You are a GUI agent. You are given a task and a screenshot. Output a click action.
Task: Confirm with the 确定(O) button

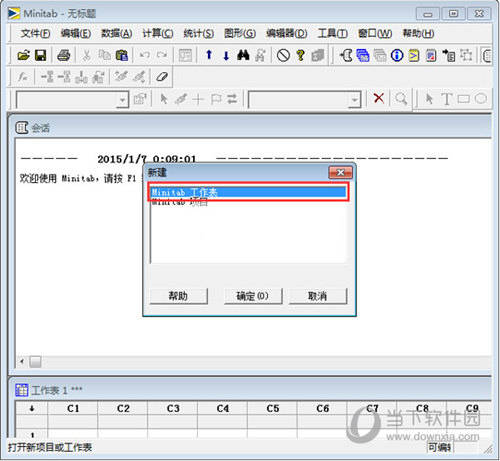253,296
